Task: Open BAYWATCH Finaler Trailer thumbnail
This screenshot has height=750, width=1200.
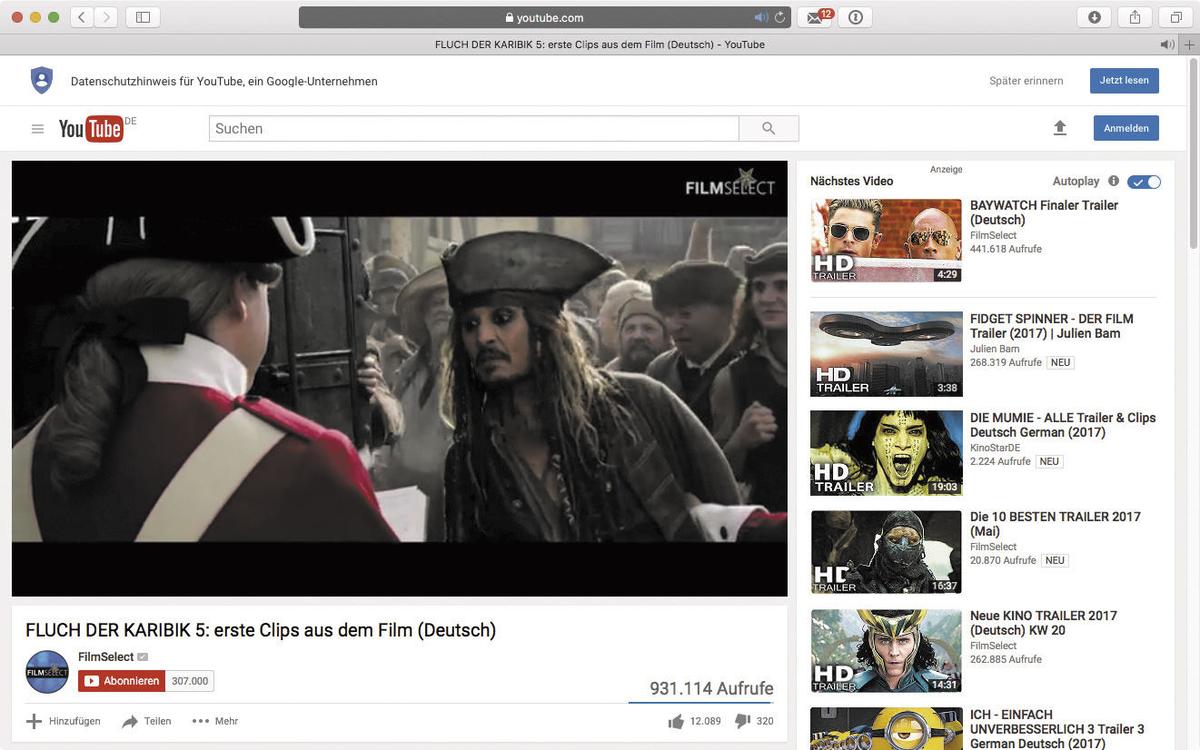Action: coord(886,240)
